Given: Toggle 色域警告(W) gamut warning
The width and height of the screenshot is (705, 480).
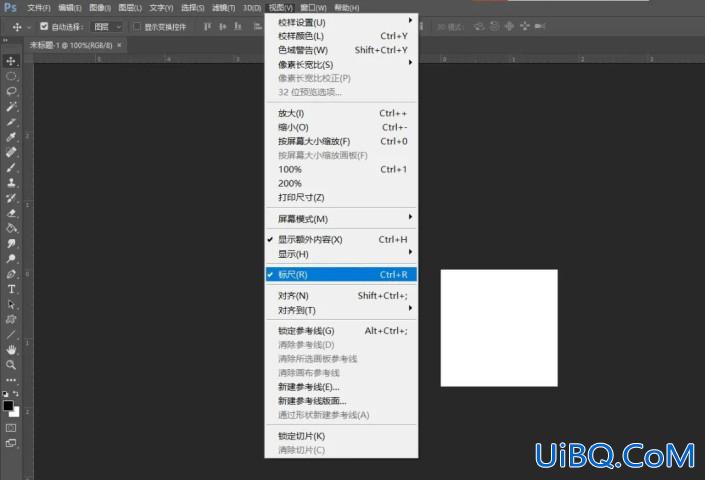Looking at the screenshot, I should 341,50.
